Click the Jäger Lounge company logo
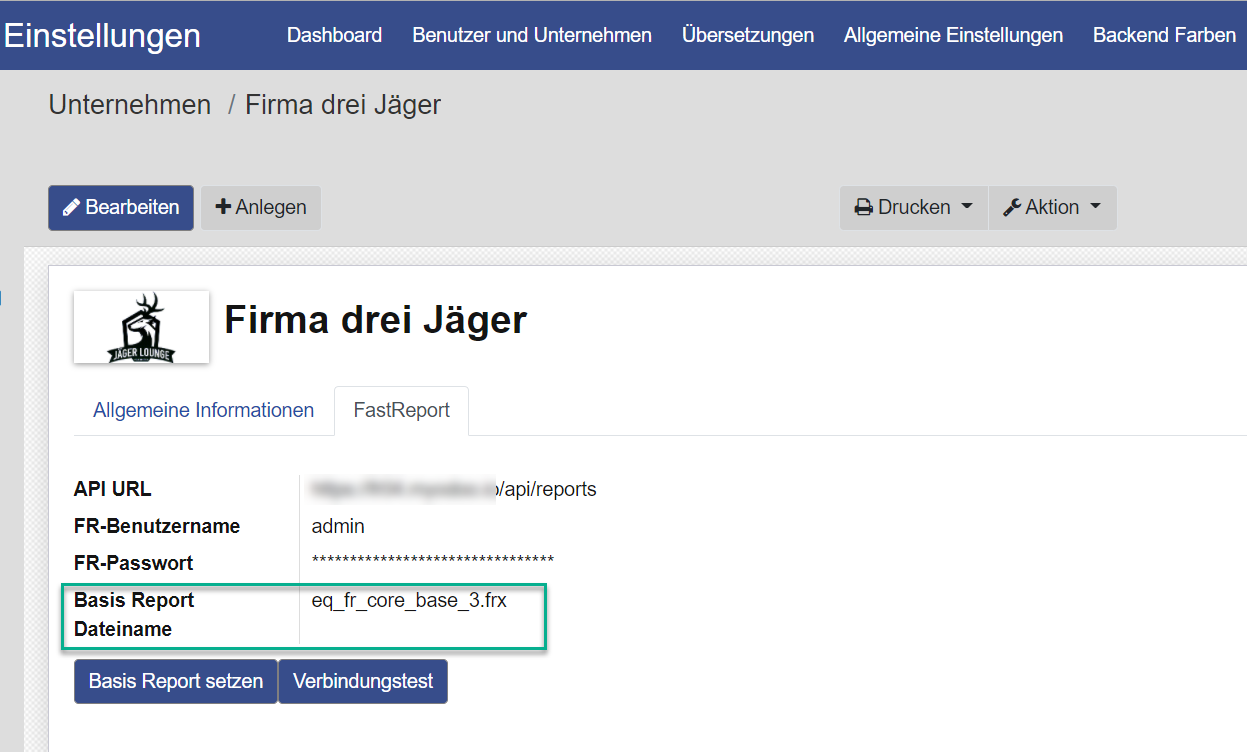Image resolution: width=1247 pixels, height=752 pixels. tap(141, 327)
